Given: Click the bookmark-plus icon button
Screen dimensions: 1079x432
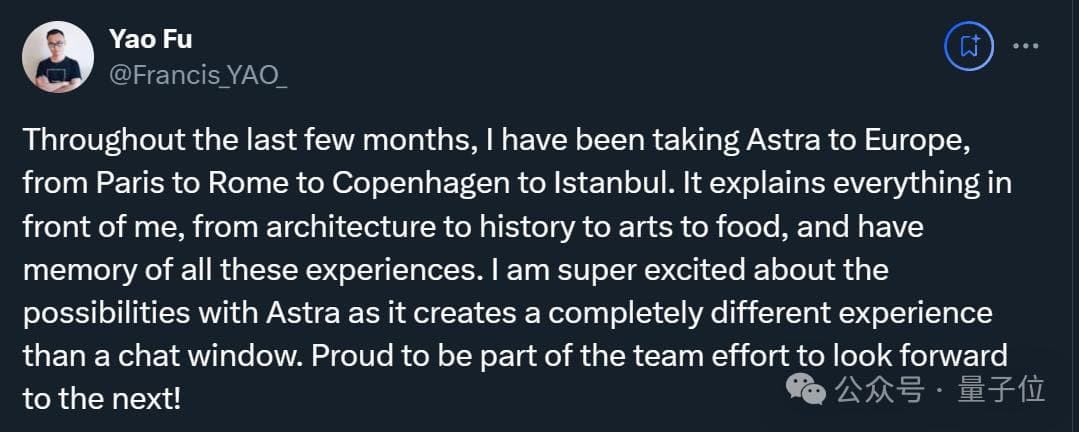Looking at the screenshot, I should click(x=968, y=46).
